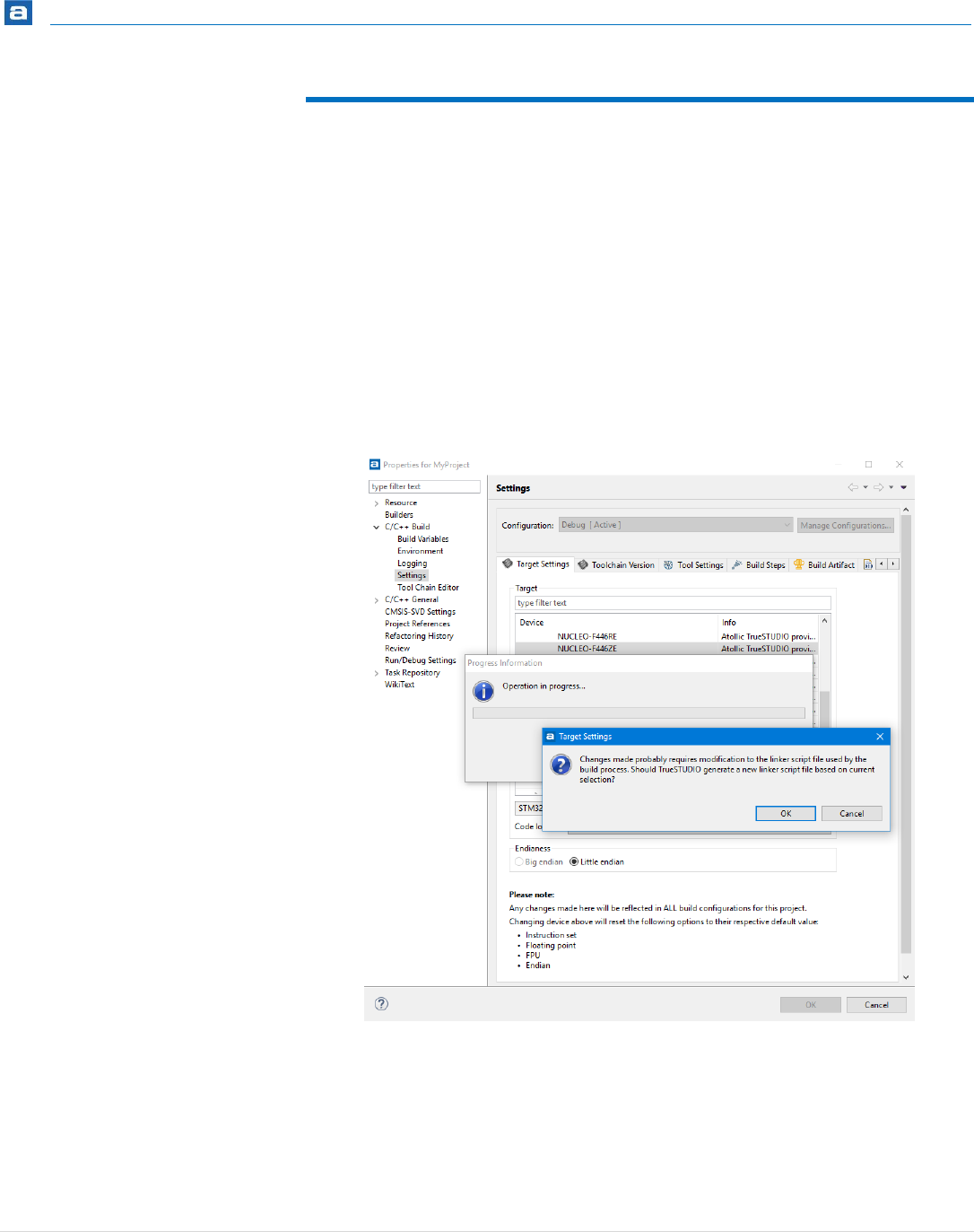Screen dimensions: 974x1232
Task: Select CMSIS-SVD Settings tree item
Action: 420,612
